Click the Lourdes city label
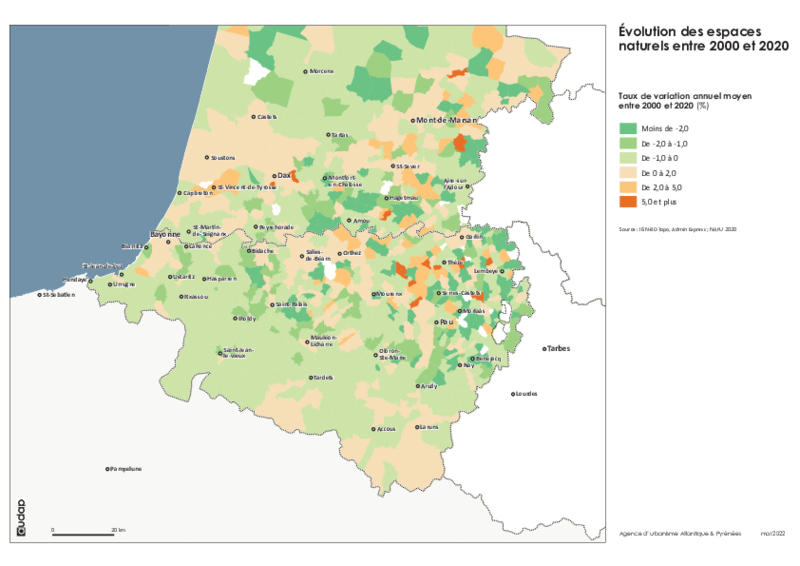This screenshot has height=566, width=800. click(526, 394)
